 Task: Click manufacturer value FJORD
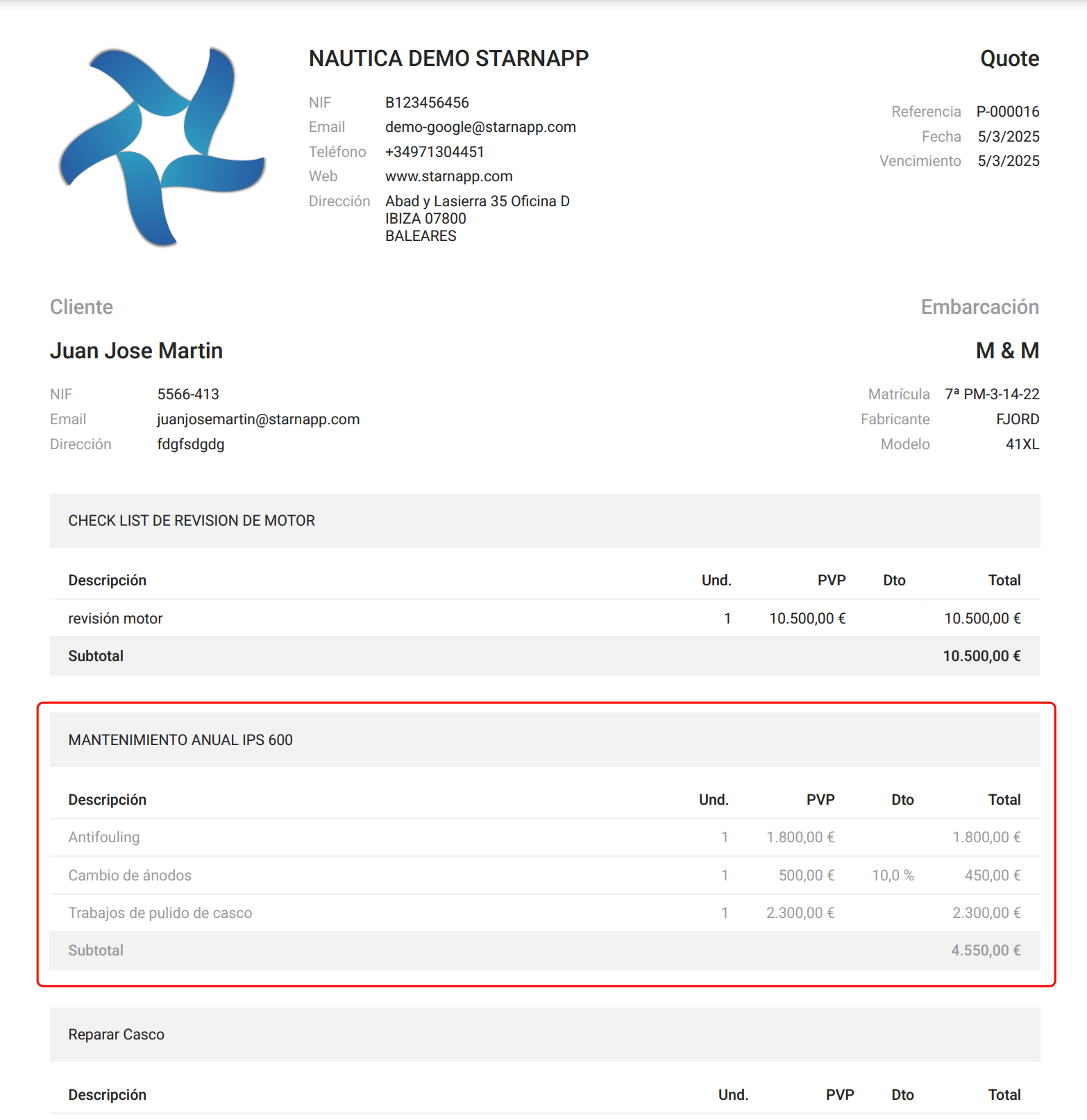(1018, 419)
